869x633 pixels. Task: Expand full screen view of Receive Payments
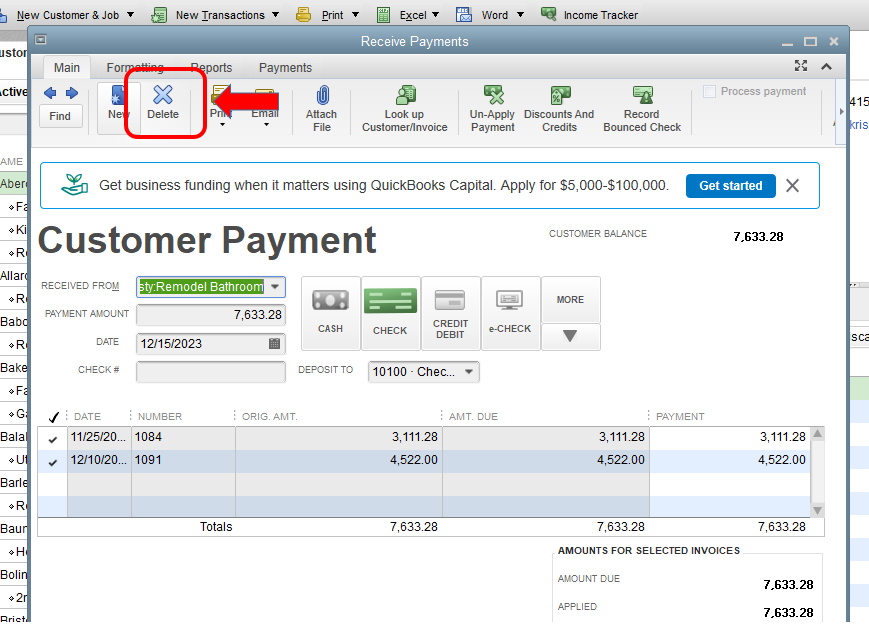click(801, 66)
